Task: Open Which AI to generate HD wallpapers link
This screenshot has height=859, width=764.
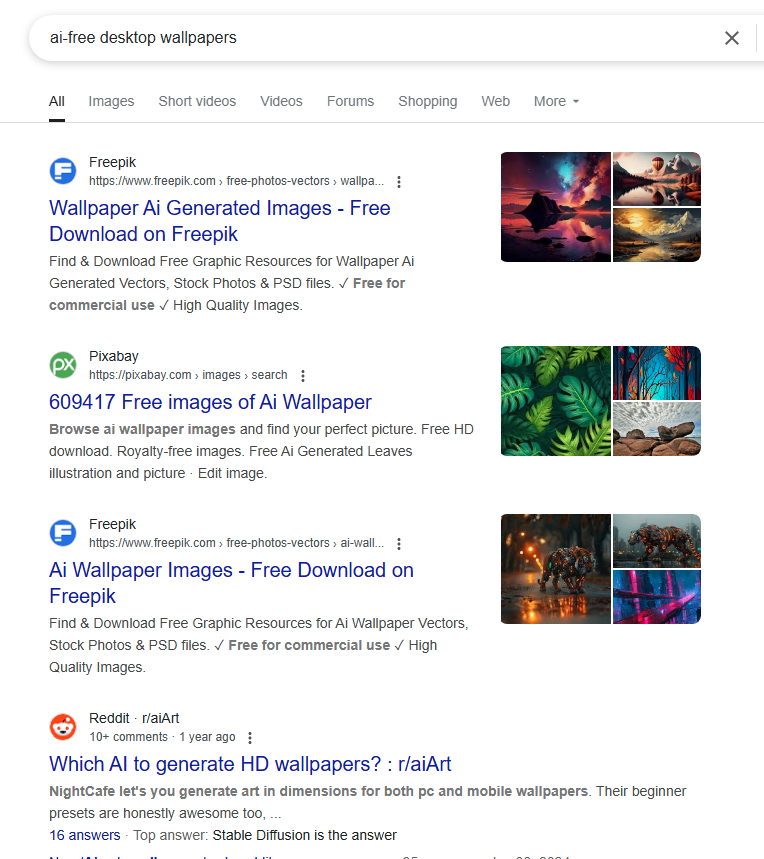Action: [x=250, y=764]
